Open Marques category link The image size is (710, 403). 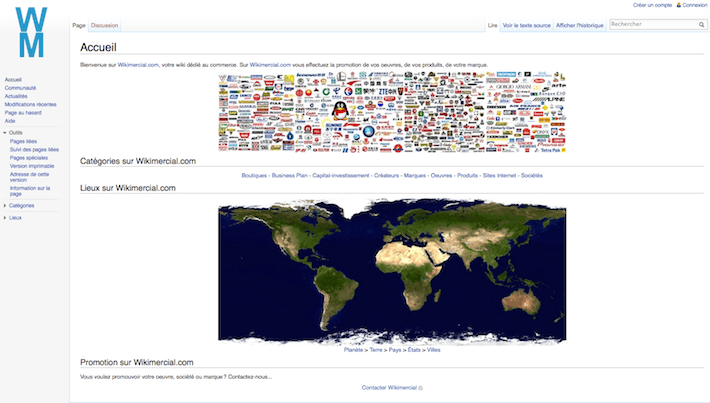pyautogui.click(x=415, y=175)
